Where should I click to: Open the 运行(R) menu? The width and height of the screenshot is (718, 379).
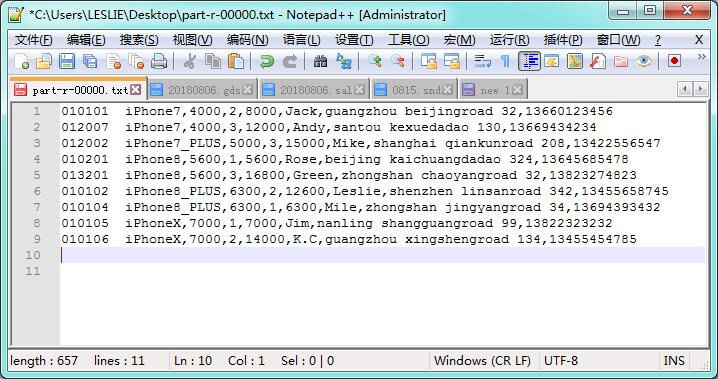click(x=509, y=40)
